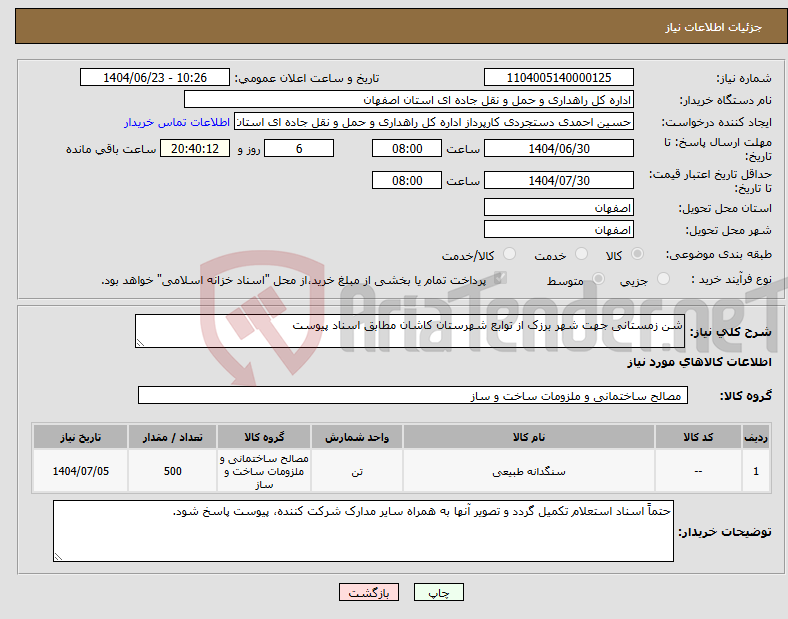
Task: Click the چاپ print button
Action: [x=439, y=592]
